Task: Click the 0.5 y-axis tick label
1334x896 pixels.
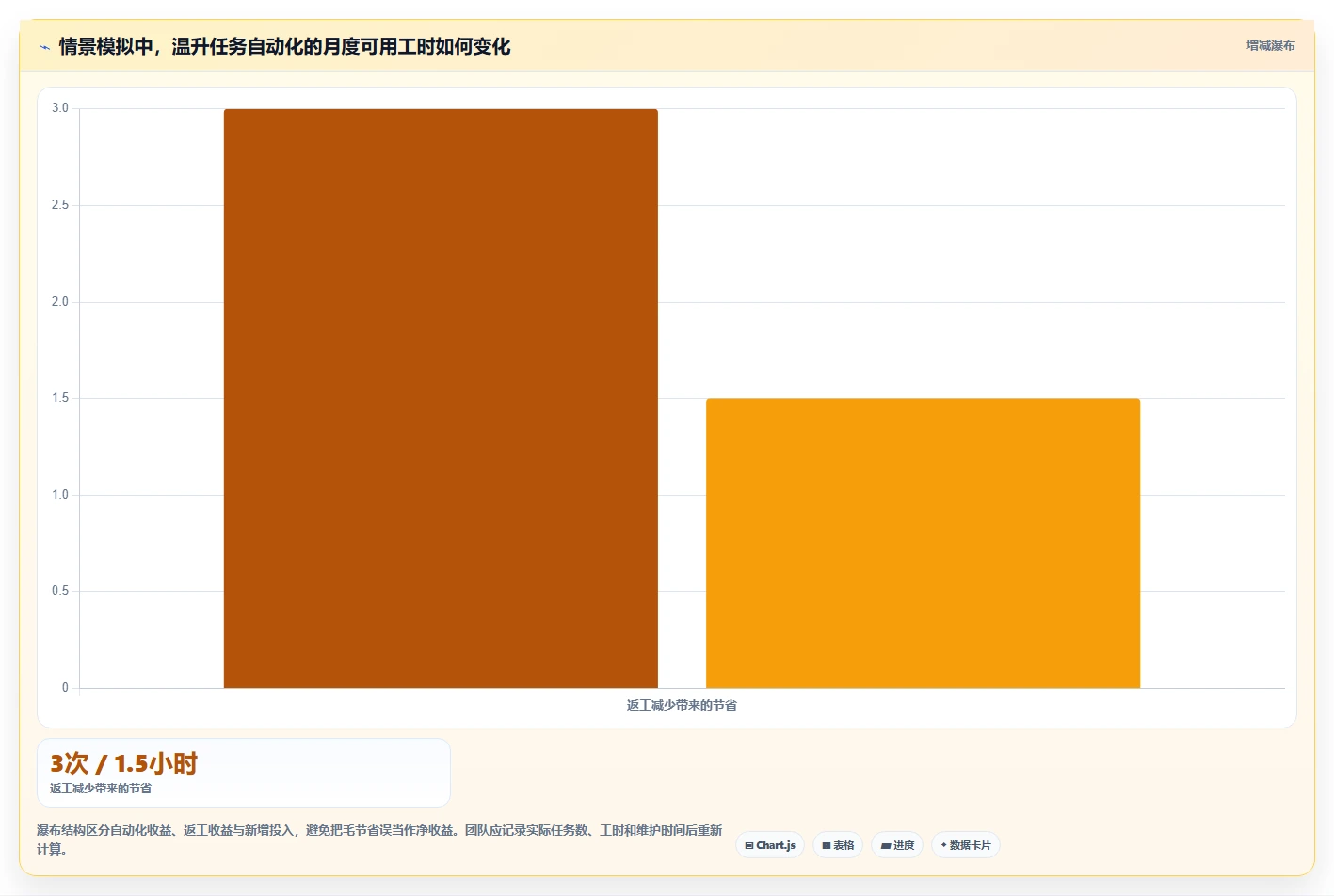Action: click(x=60, y=591)
